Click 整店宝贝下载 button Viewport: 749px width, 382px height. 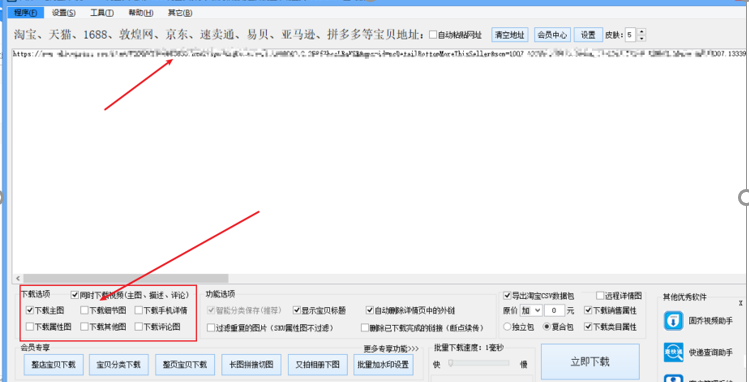[x=54, y=365]
